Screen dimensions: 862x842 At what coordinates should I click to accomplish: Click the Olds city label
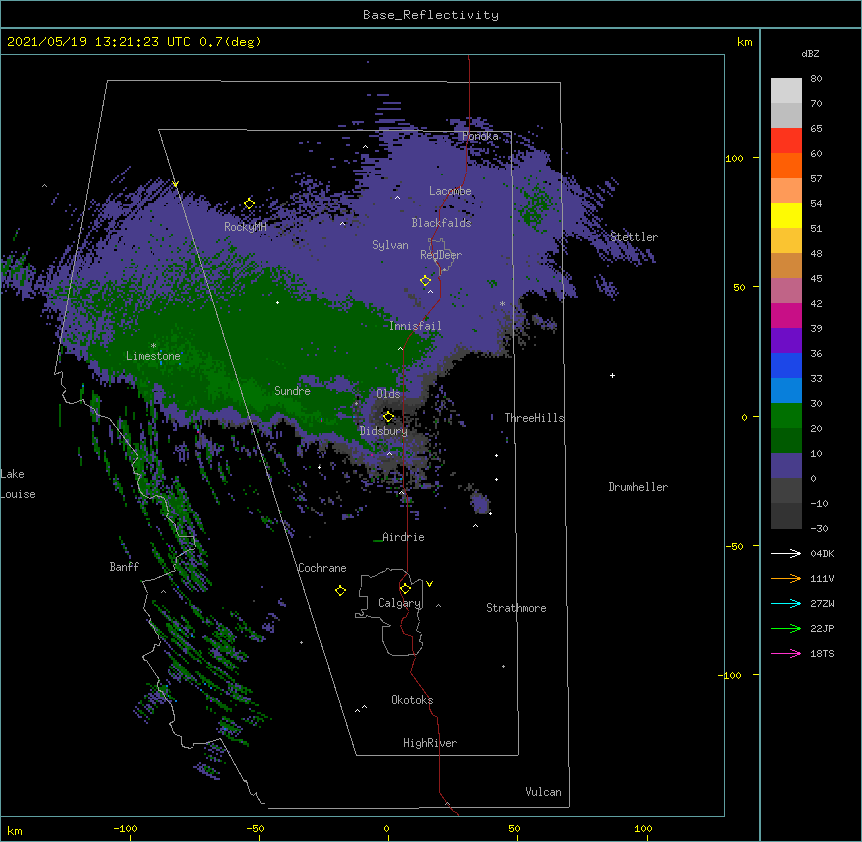[x=388, y=394]
